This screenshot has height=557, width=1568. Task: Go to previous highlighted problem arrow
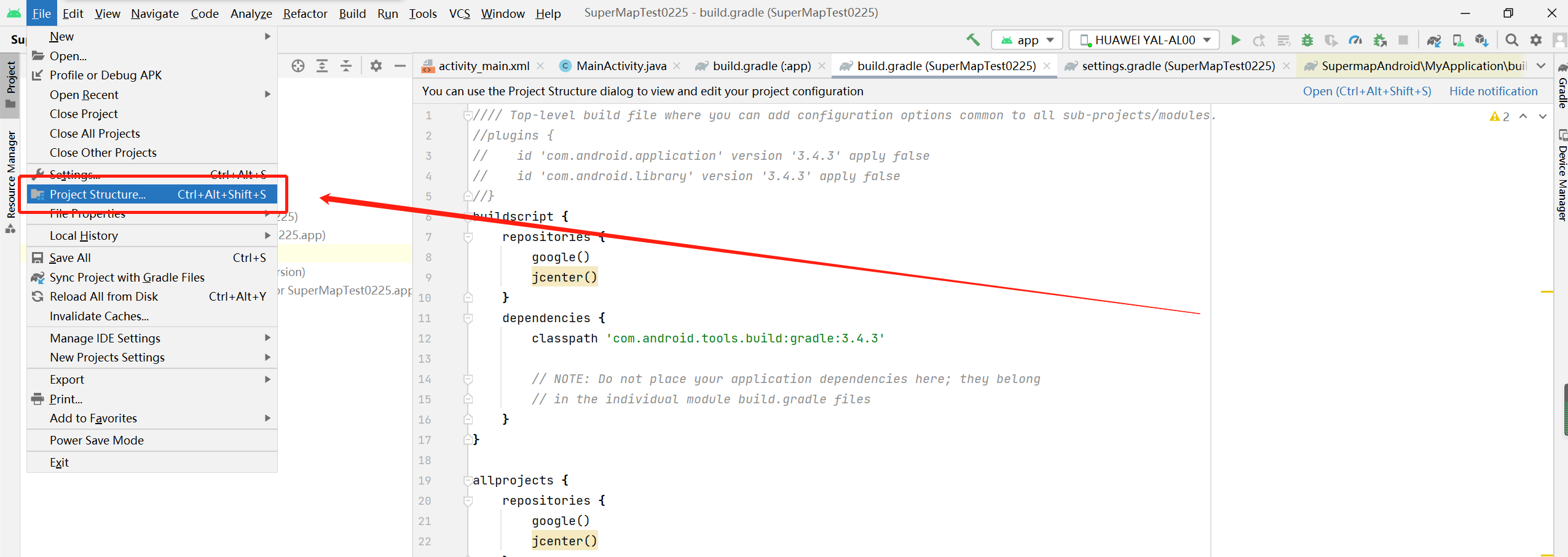click(x=1523, y=116)
